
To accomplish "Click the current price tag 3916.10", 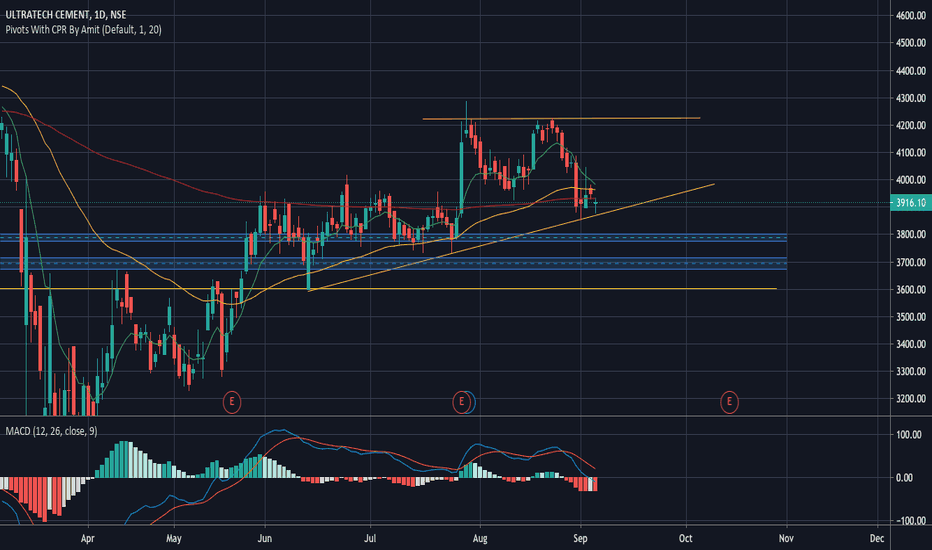I will [911, 203].
